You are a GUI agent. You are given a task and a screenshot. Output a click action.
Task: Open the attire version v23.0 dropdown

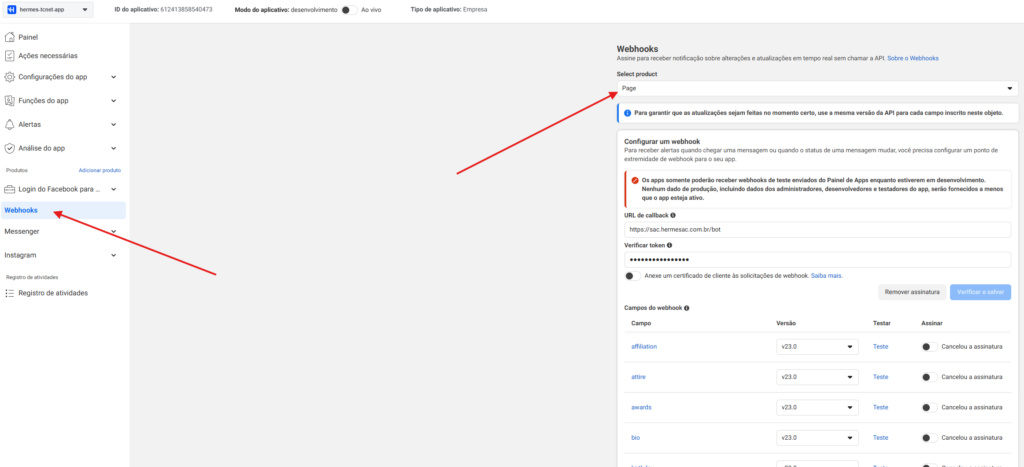pyautogui.click(x=817, y=377)
